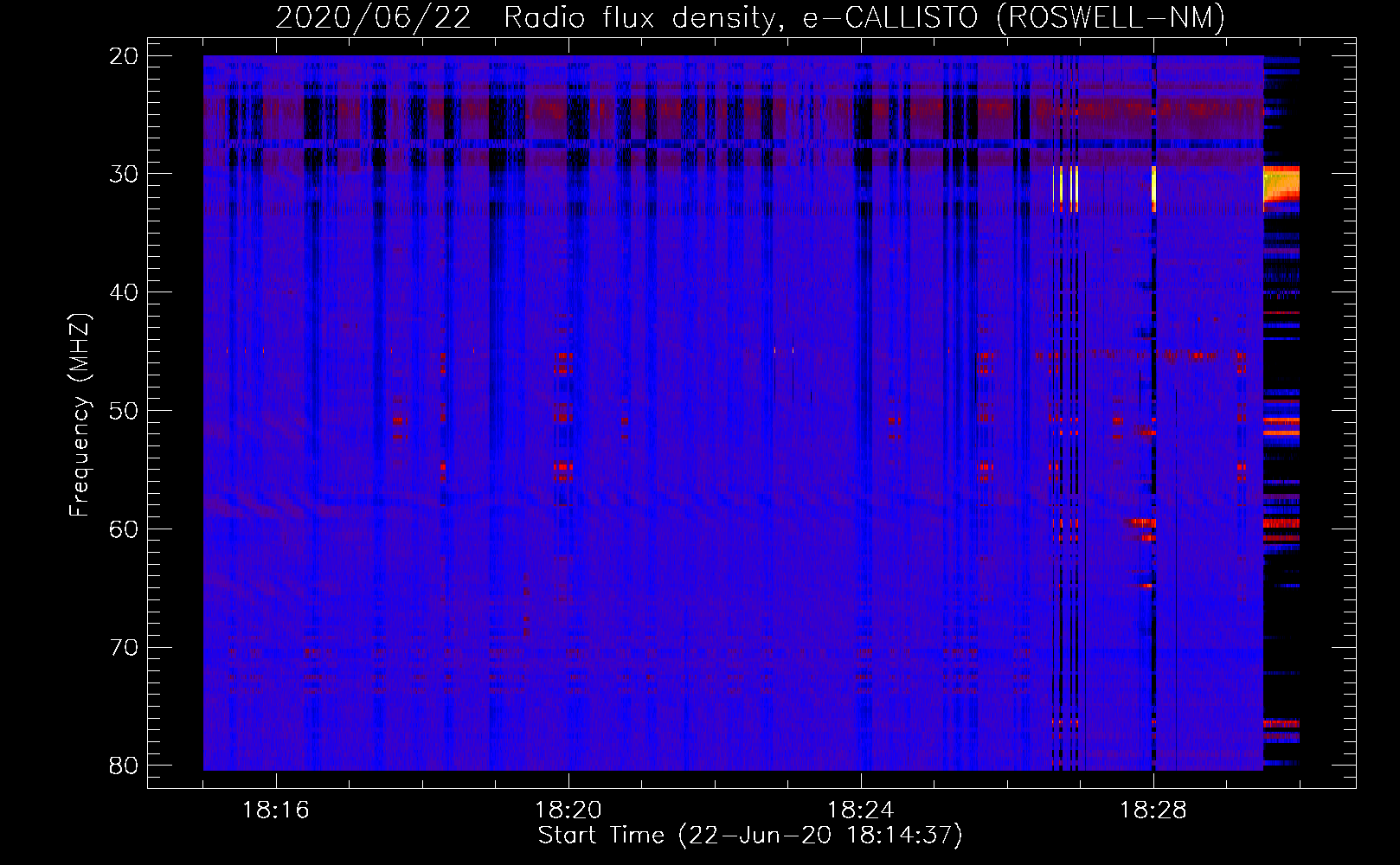Click the 20 MHz frequency tick label
1400x865 pixels.
click(x=125, y=56)
